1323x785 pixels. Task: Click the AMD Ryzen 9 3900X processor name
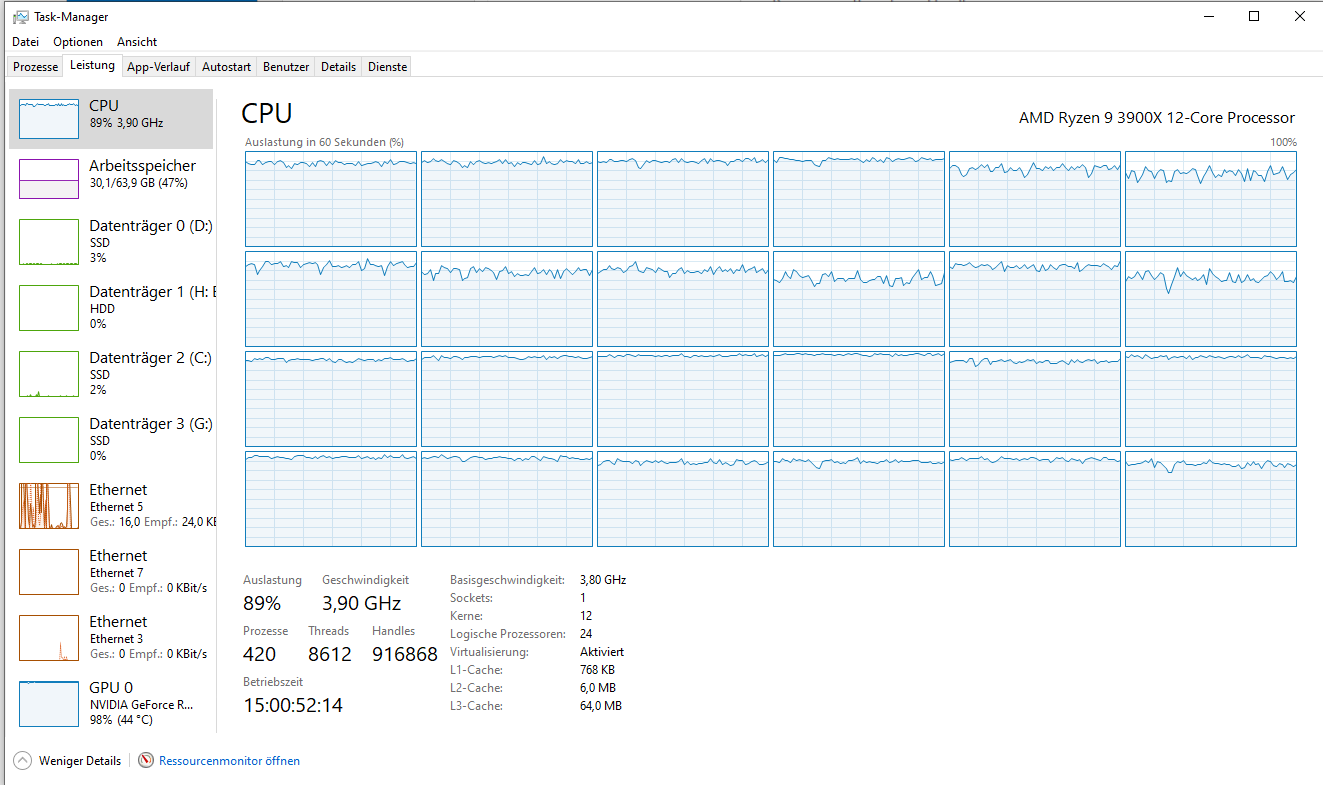coord(1157,118)
